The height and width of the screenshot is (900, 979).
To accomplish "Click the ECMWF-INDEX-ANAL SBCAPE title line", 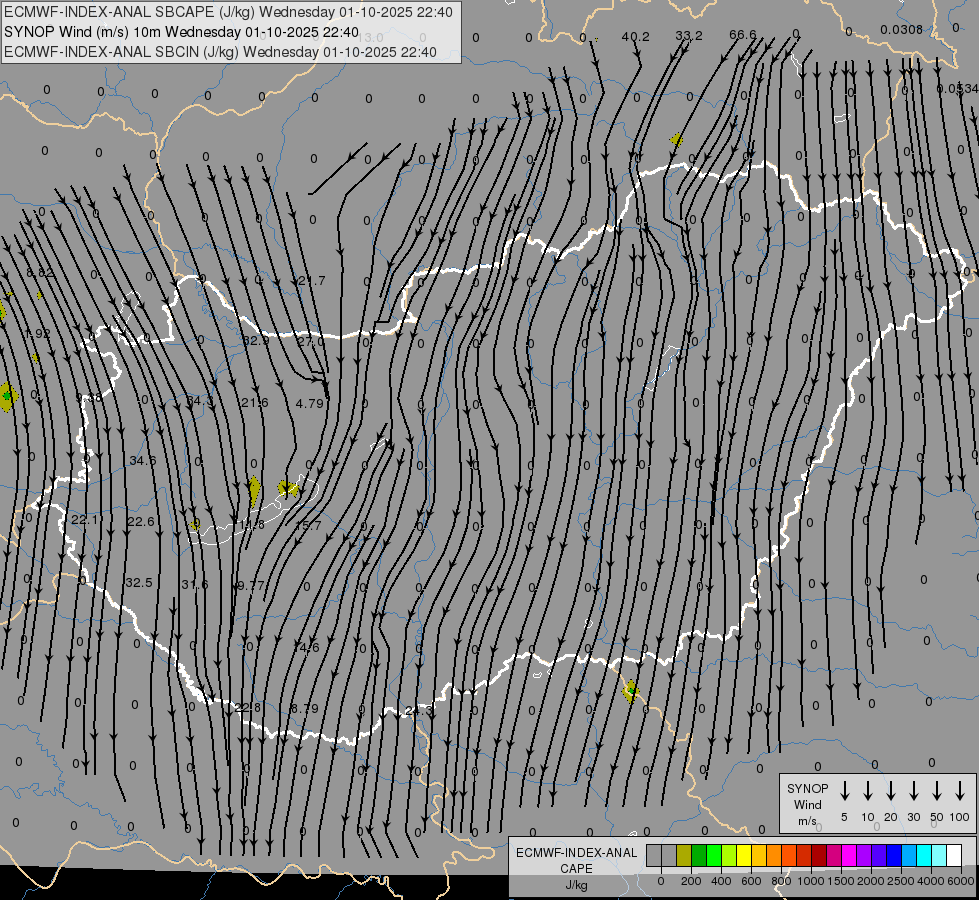I will (228, 11).
